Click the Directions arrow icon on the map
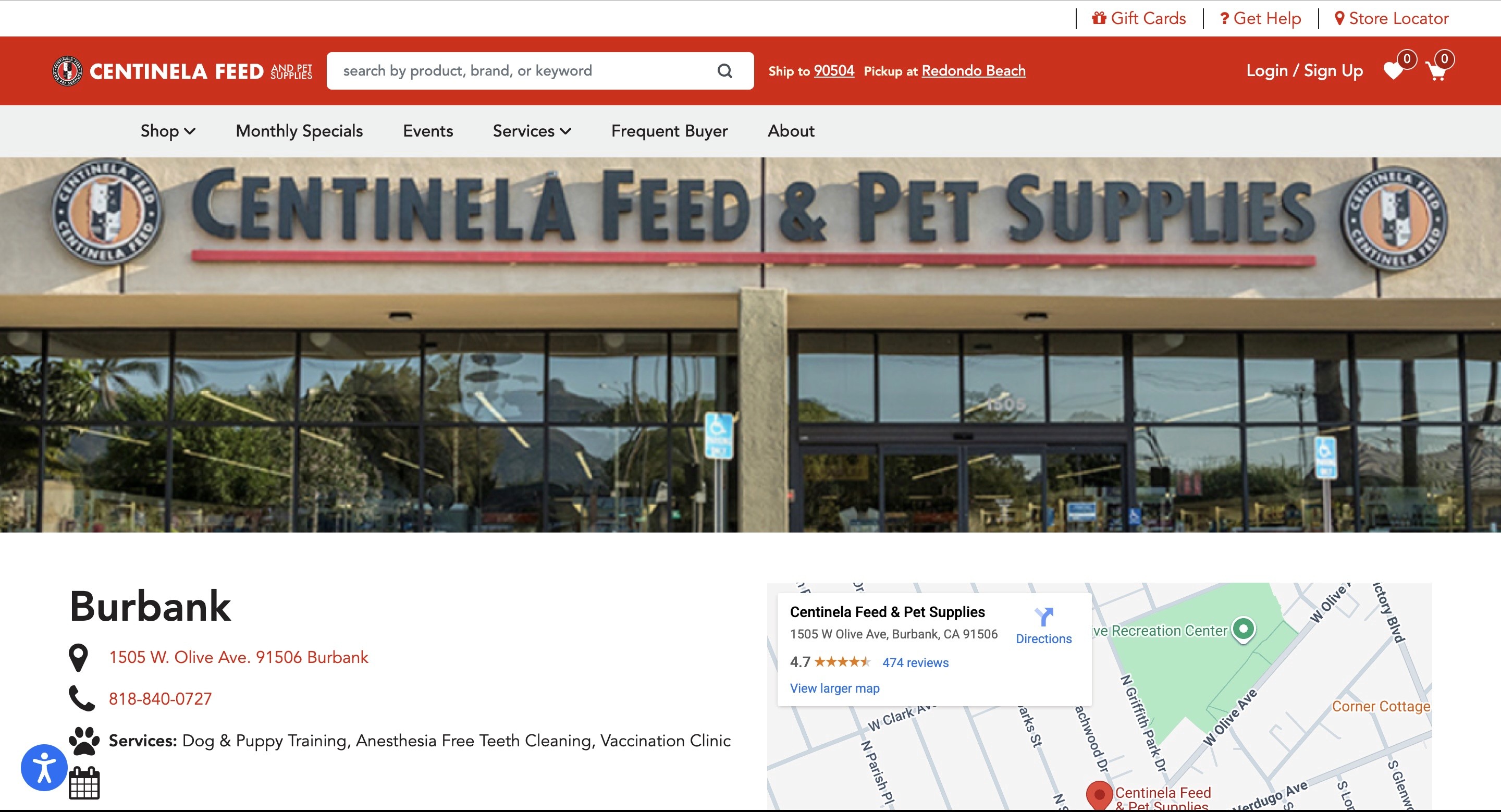1501x812 pixels. pyautogui.click(x=1043, y=616)
